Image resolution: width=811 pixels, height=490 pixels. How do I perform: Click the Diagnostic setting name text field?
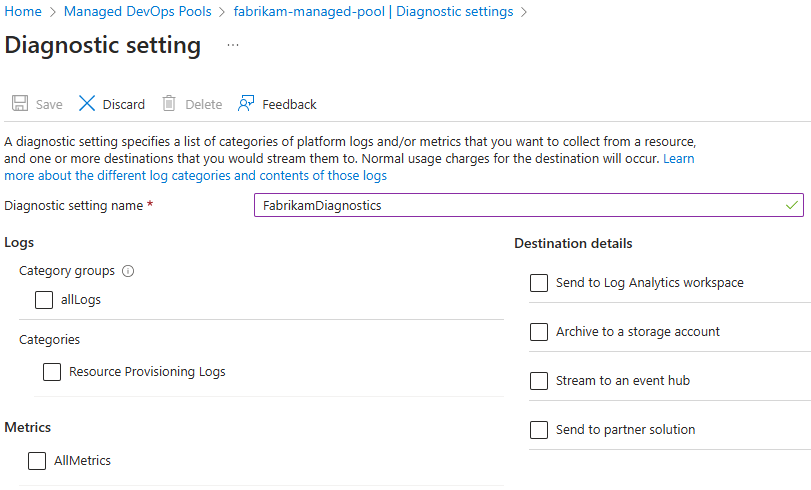529,205
